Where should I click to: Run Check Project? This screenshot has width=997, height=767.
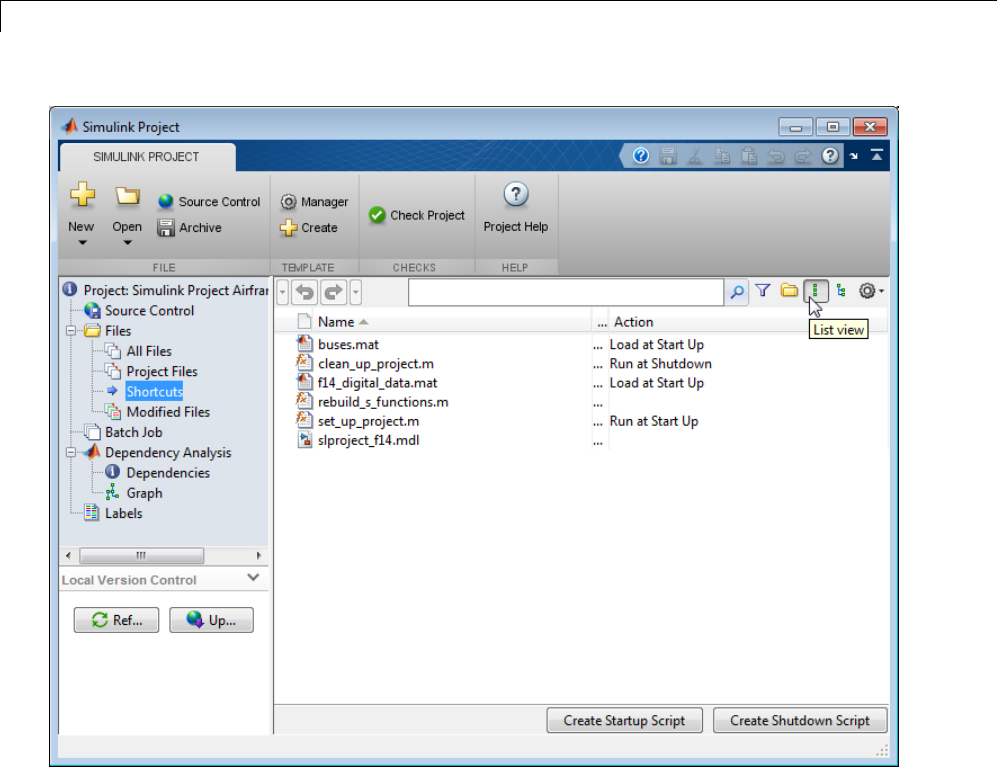click(x=417, y=215)
